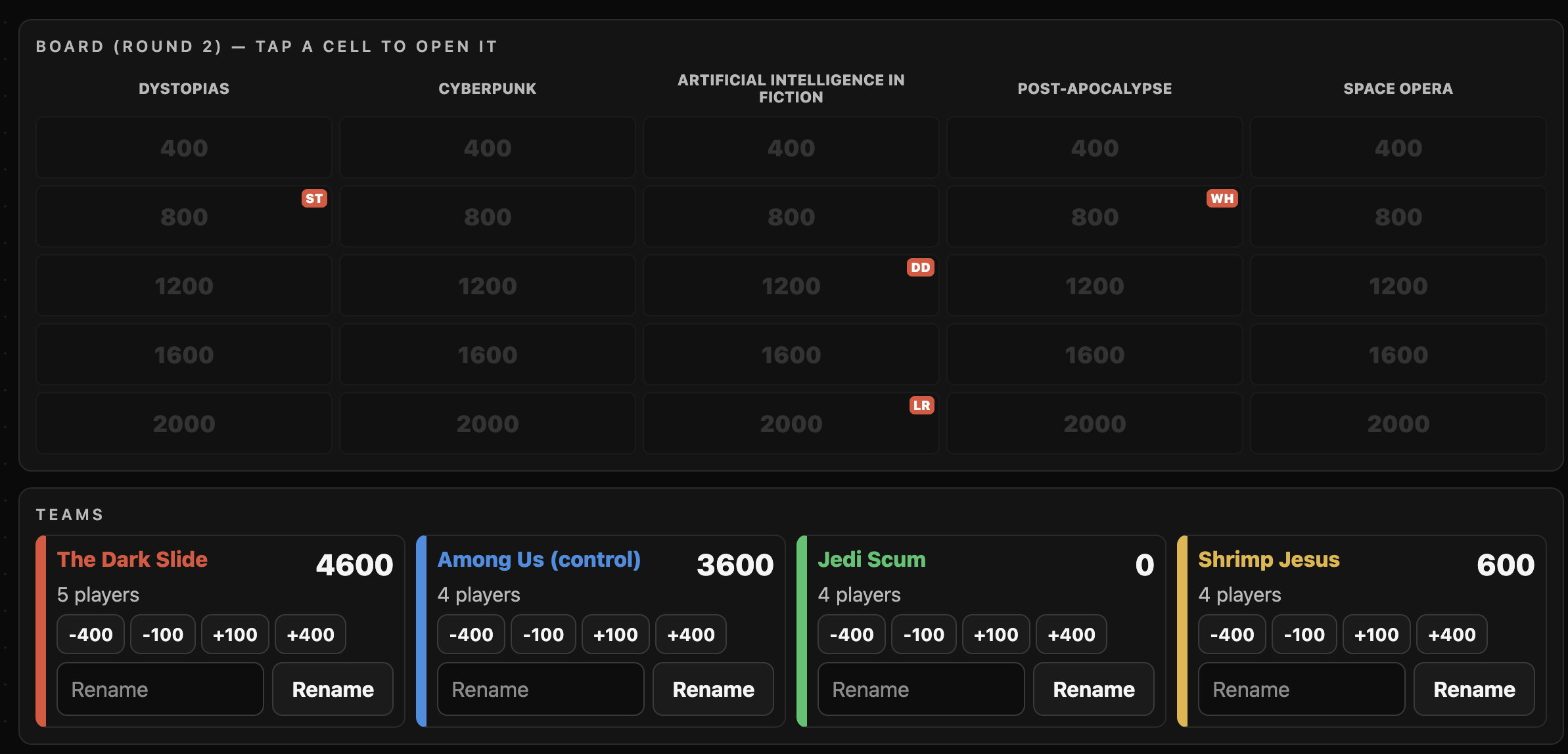Click Rename button for Shrimp Jesus
The image size is (1568, 754).
coord(1475,689)
